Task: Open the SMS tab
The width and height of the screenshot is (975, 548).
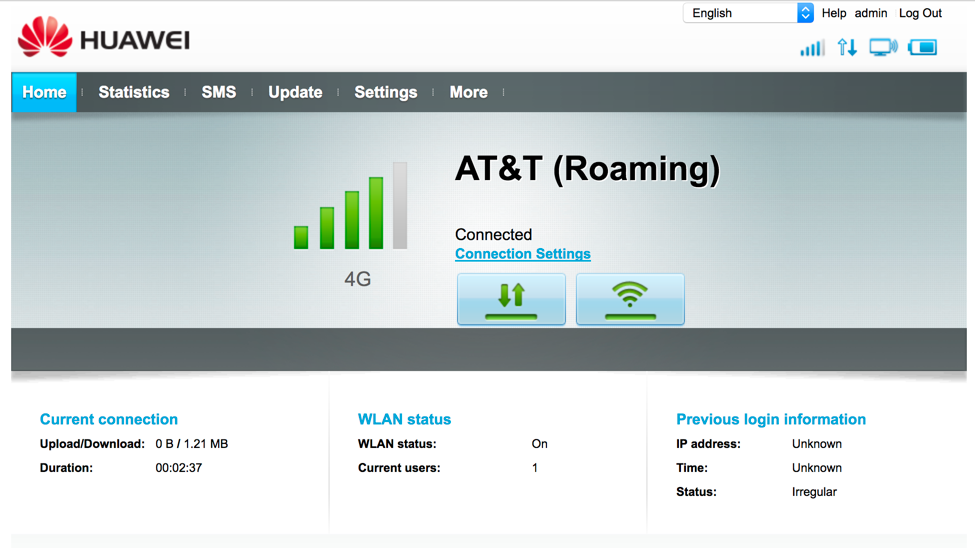Action: coord(219,92)
